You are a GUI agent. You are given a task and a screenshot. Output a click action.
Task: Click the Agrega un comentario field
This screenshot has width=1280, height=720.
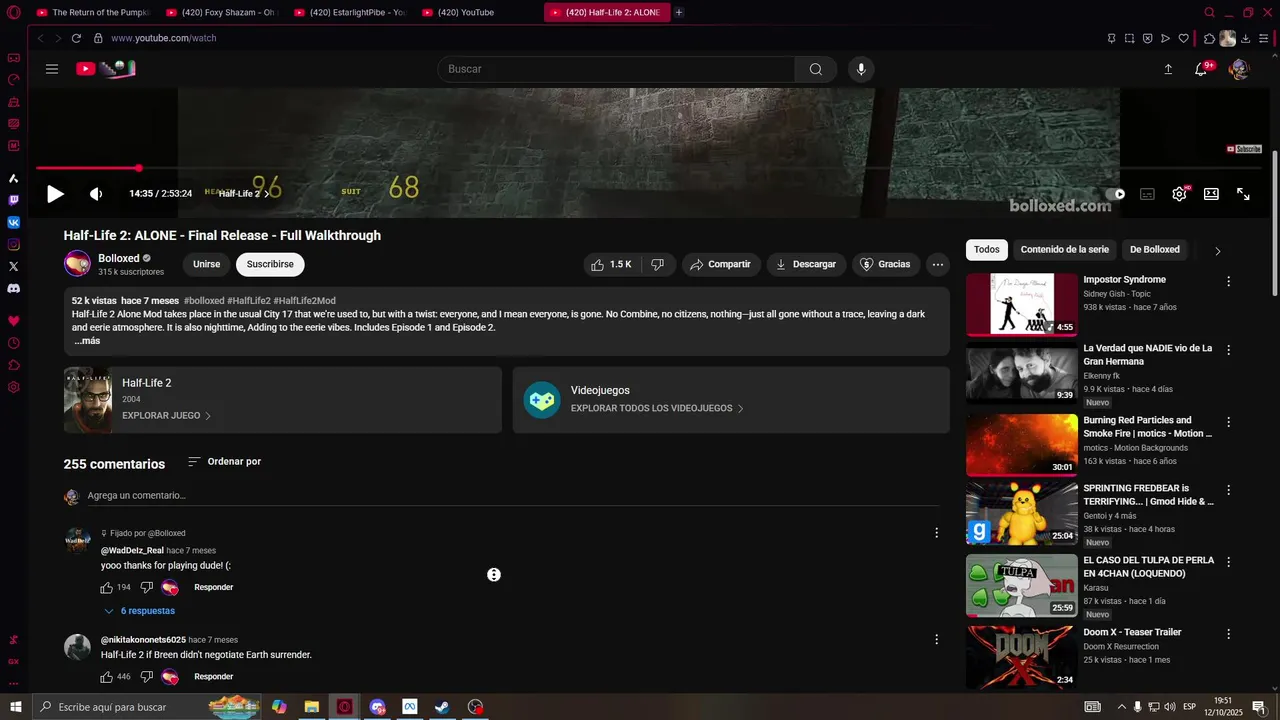tap(512, 496)
